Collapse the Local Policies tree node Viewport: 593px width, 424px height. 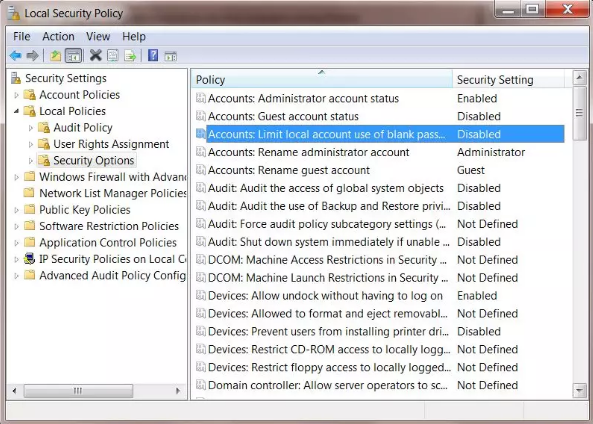(x=16, y=111)
